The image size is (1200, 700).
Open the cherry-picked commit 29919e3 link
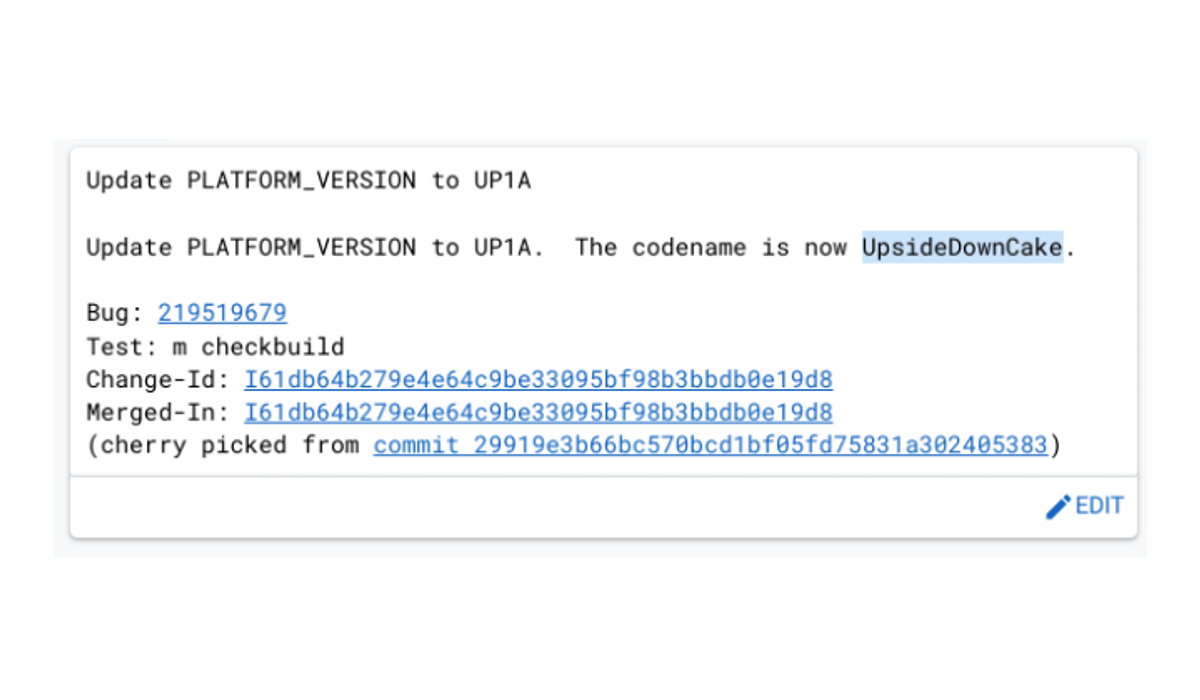(710, 446)
